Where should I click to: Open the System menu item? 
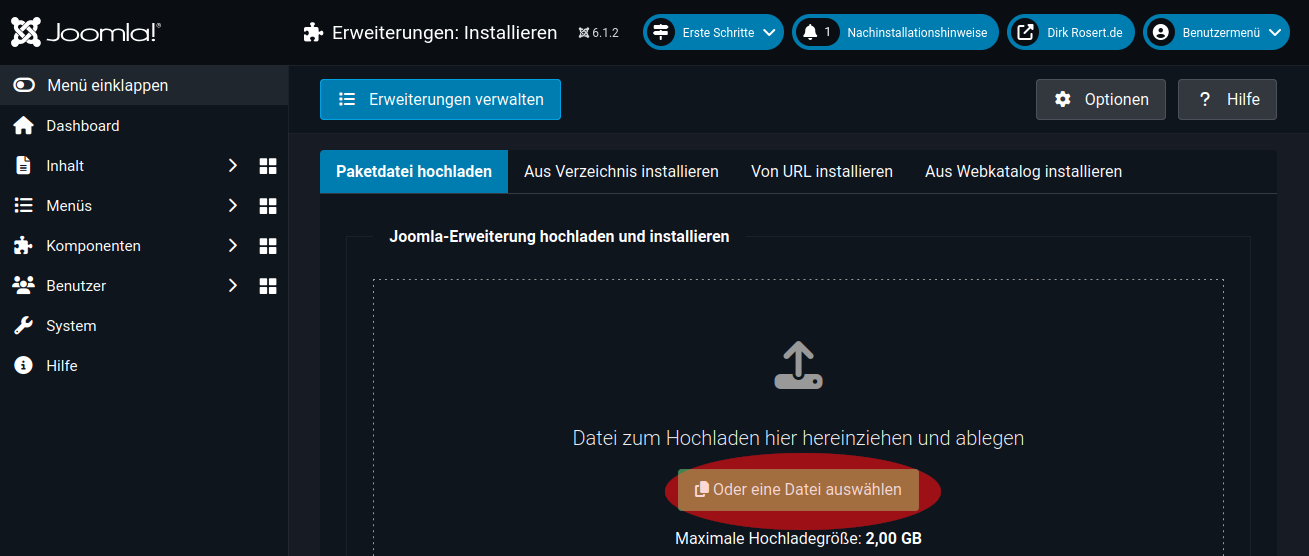pyautogui.click(x=144, y=326)
